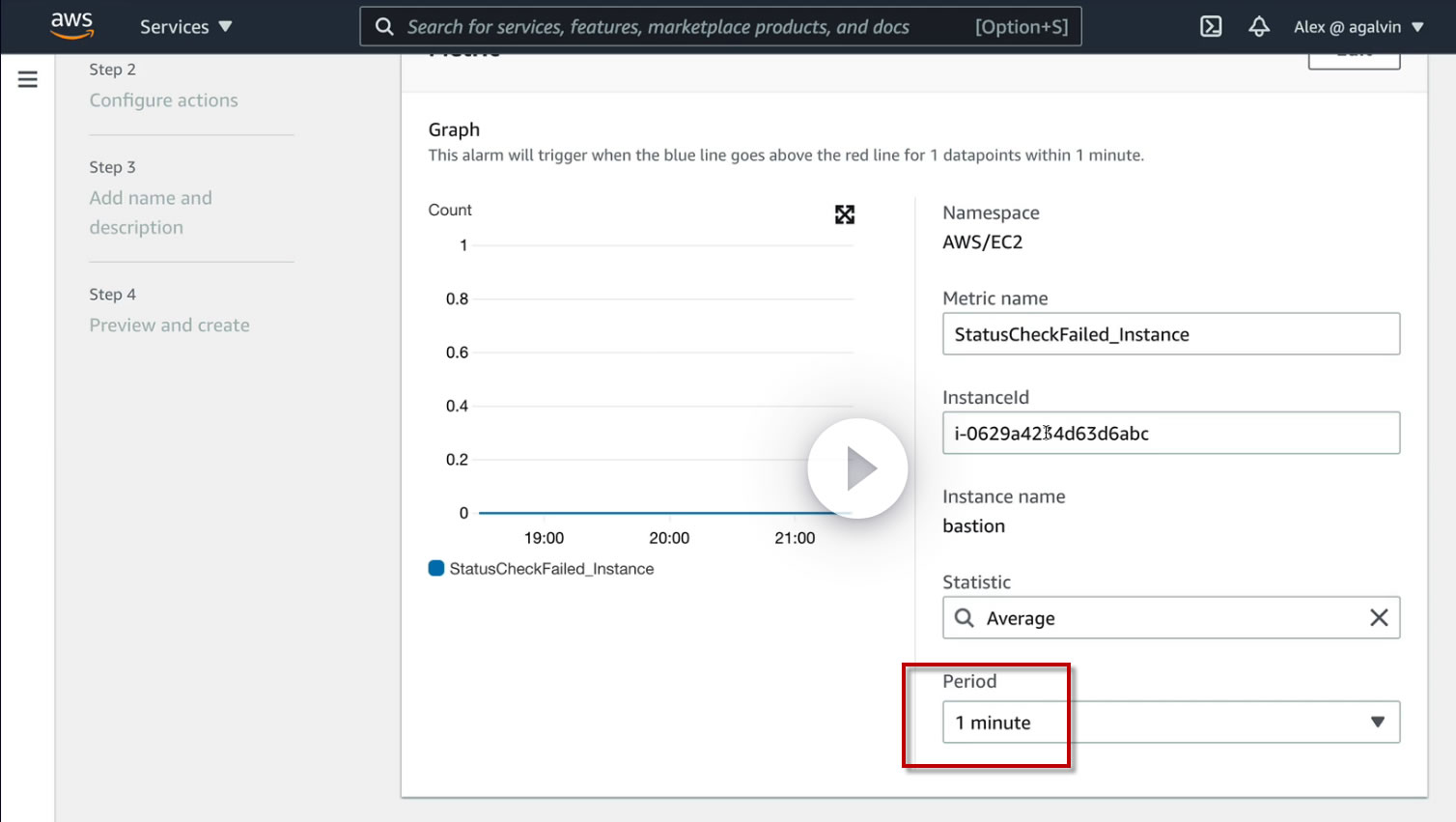The width and height of the screenshot is (1456, 822).
Task: Click the magnifier icon in Statistic field
Action: (x=965, y=618)
